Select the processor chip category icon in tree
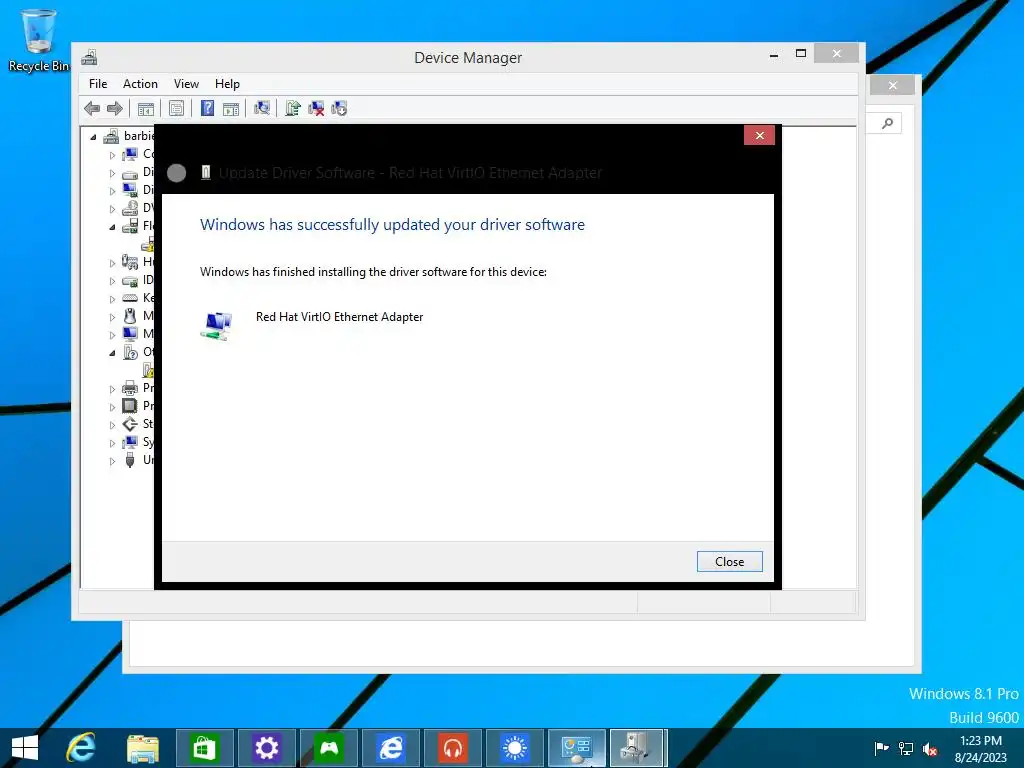The height and width of the screenshot is (768, 1024). click(130, 406)
